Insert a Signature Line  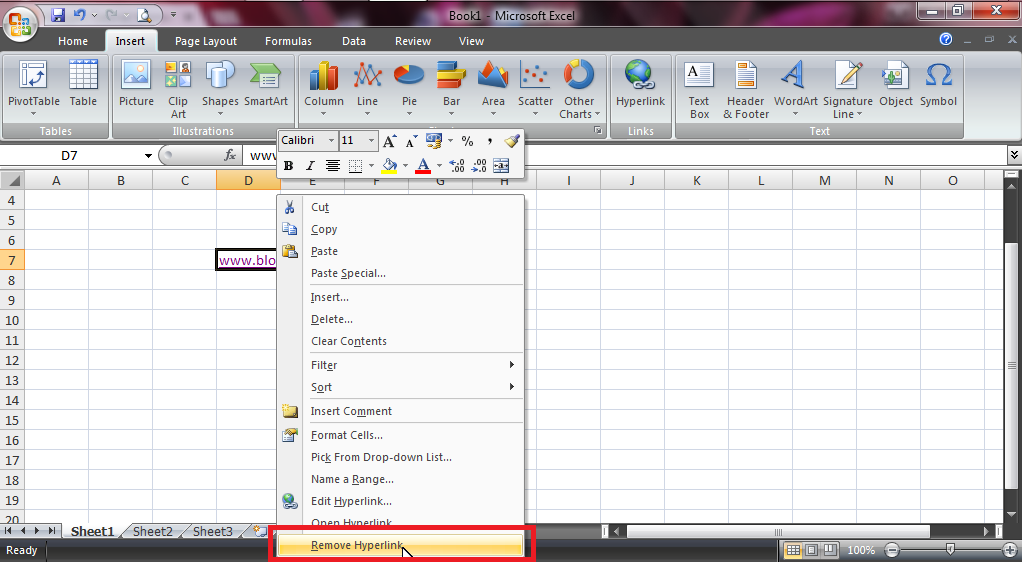(847, 89)
